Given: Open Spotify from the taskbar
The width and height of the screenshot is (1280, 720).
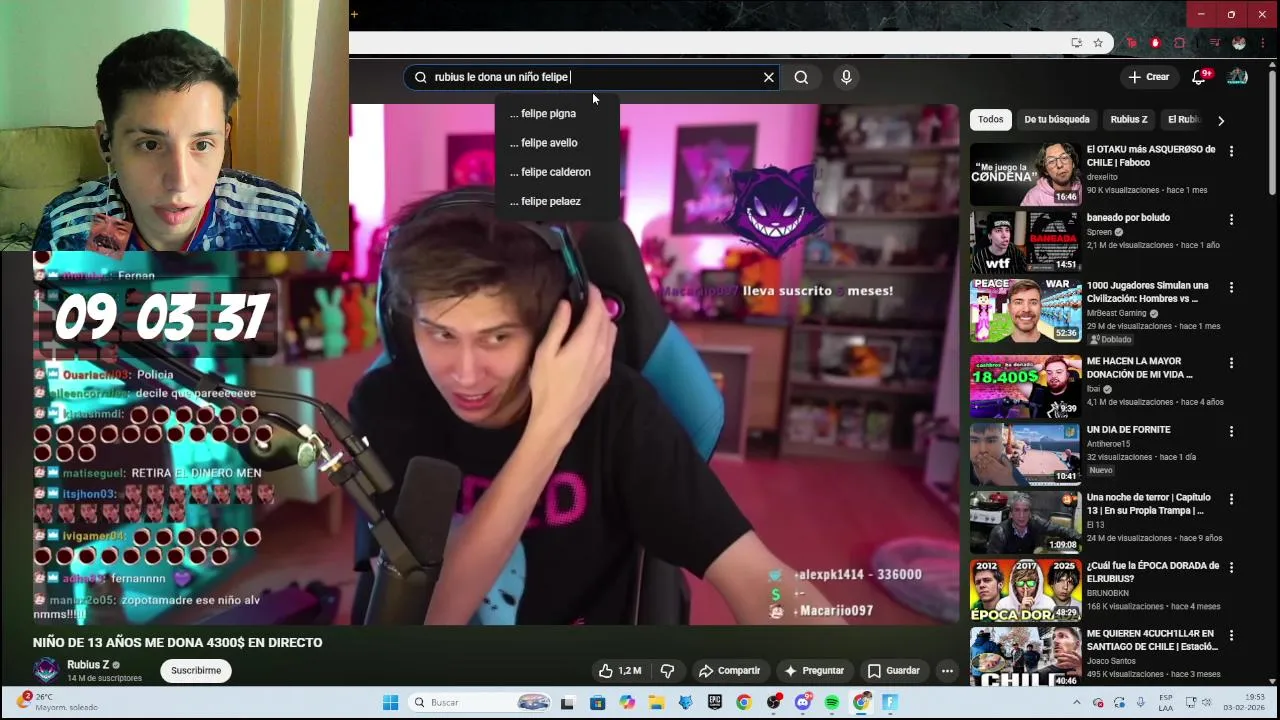Looking at the screenshot, I should [x=832, y=703].
